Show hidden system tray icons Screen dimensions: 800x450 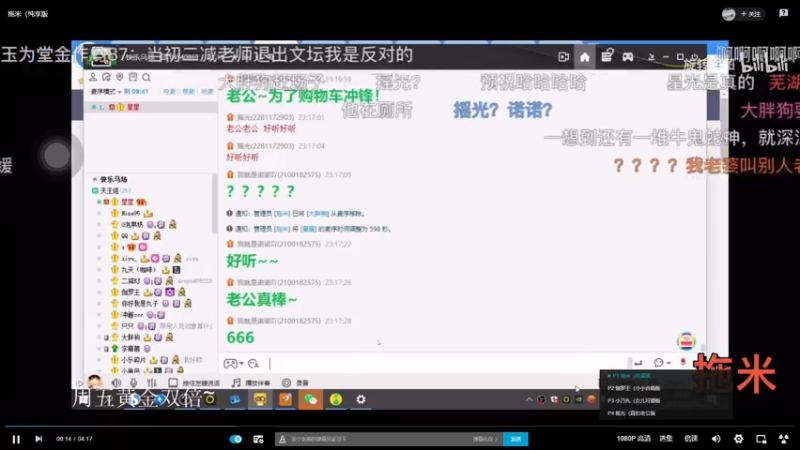(x=529, y=399)
